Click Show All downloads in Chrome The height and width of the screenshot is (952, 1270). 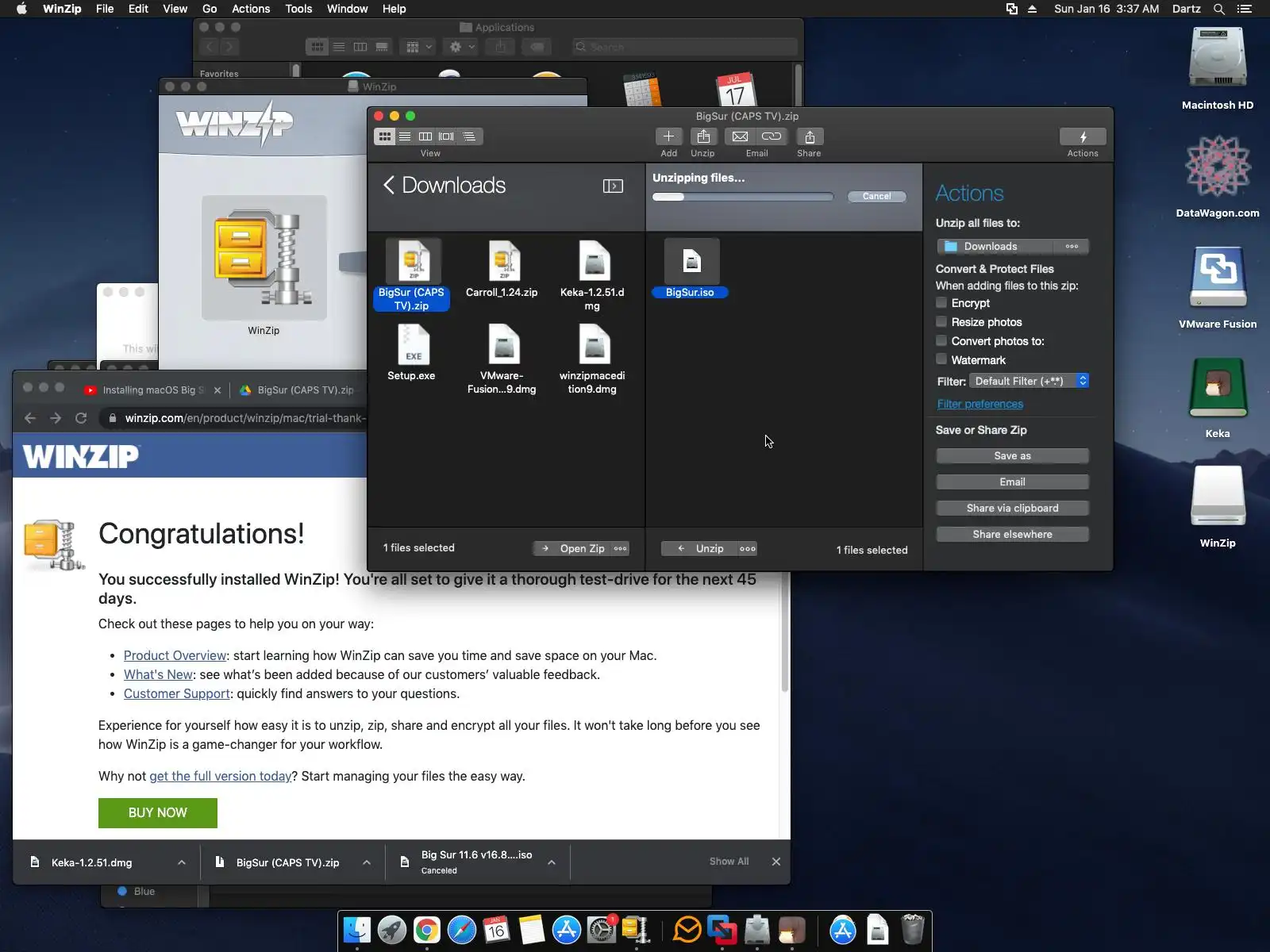(729, 862)
